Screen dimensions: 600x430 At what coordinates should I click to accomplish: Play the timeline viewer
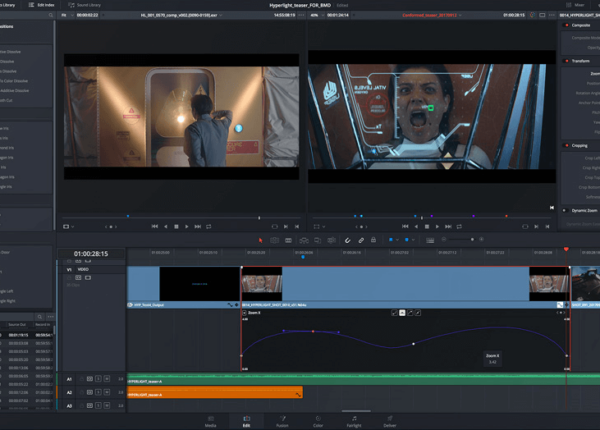[x=437, y=226]
